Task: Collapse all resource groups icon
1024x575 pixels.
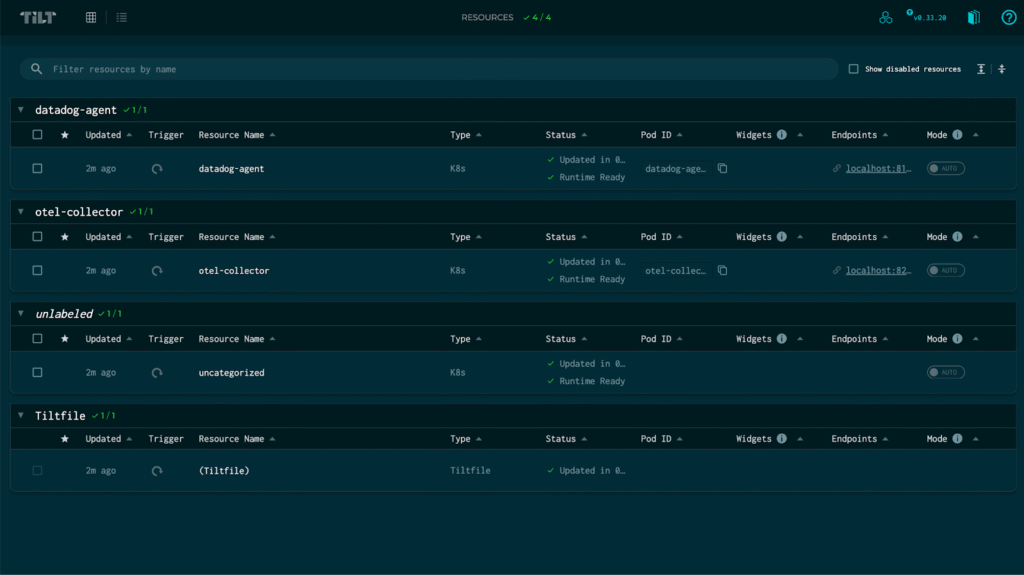Action: 1002,69
